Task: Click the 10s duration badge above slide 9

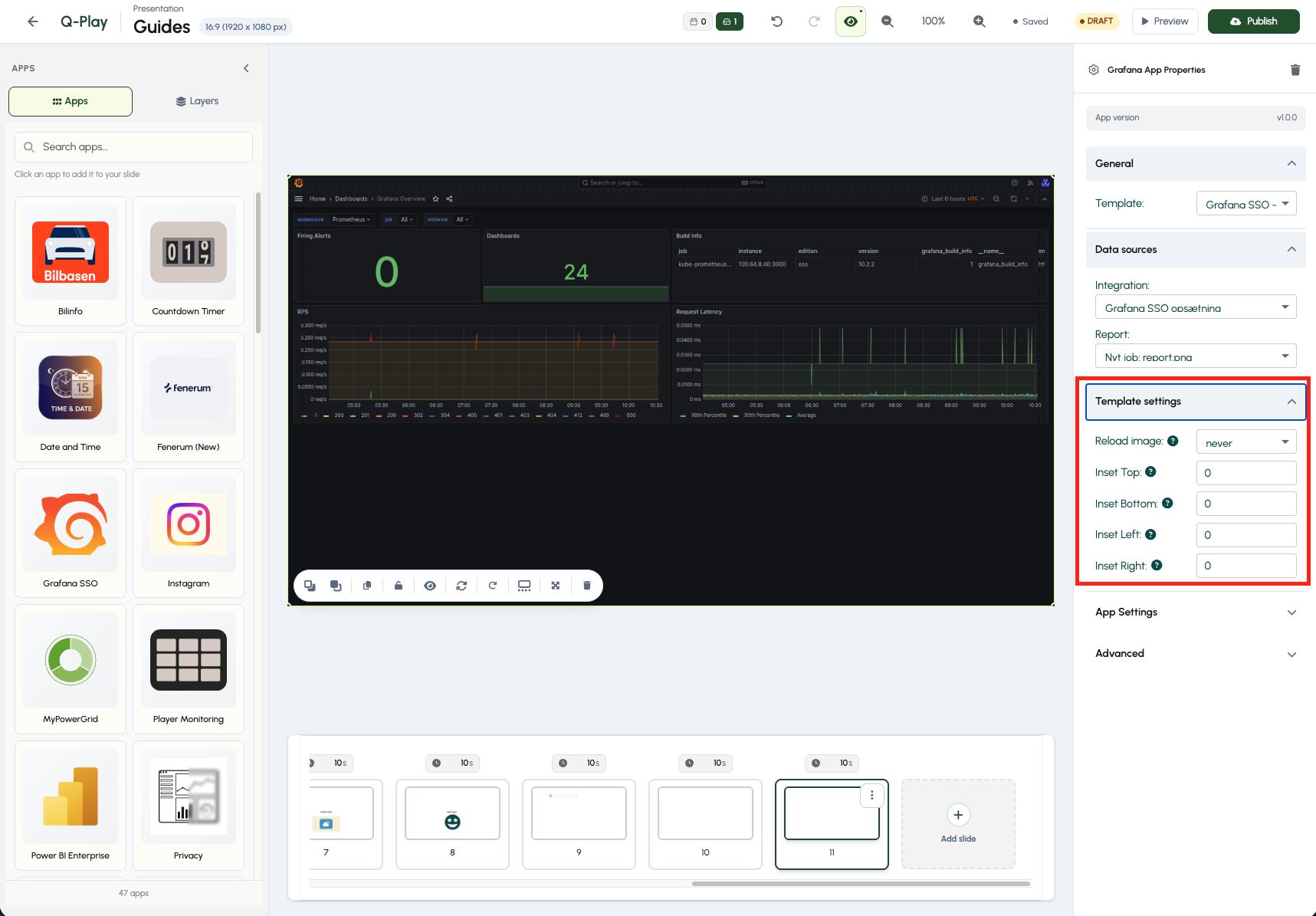Action: (x=579, y=763)
